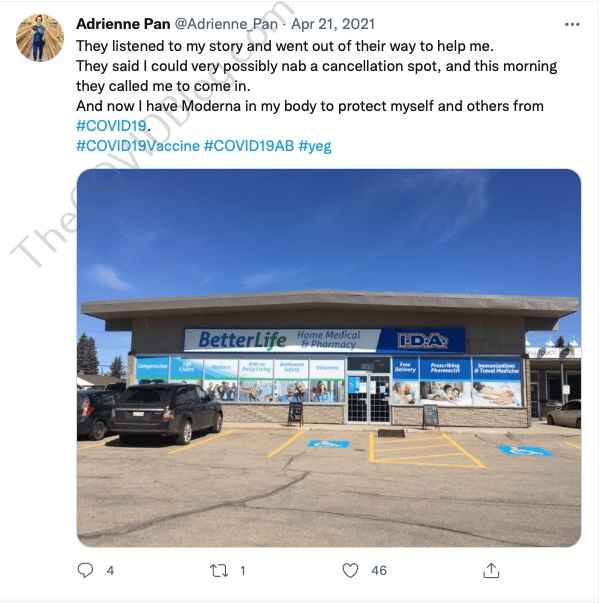Click the tweet text about Moderna
The width and height of the screenshot is (599, 603).
pyautogui.click(x=309, y=106)
